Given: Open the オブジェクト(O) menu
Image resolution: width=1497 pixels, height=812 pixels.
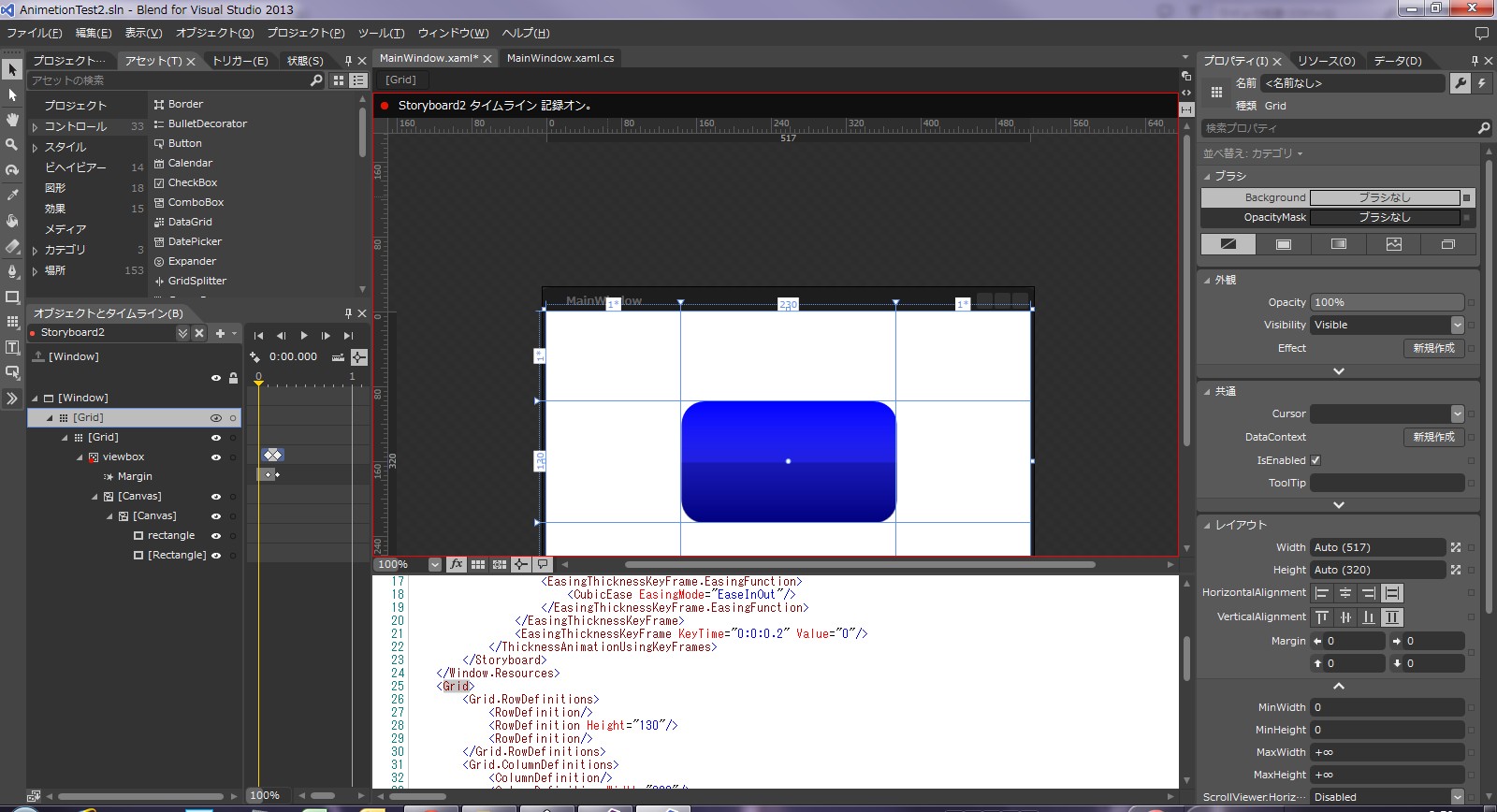Looking at the screenshot, I should [x=214, y=33].
